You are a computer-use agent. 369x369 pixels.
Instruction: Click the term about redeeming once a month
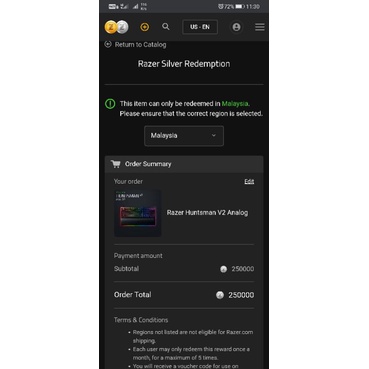point(191,353)
